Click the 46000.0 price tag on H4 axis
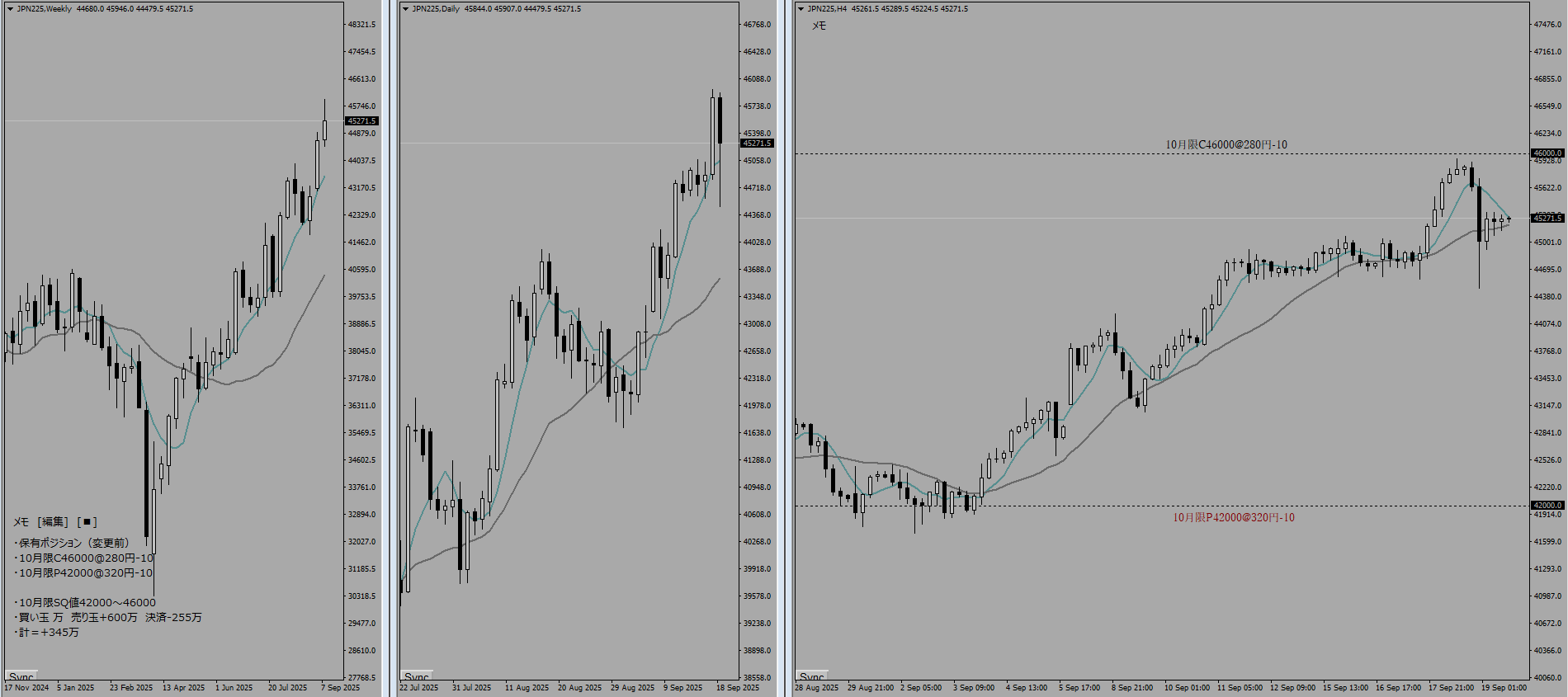Image resolution: width=1568 pixels, height=697 pixels. point(1547,153)
